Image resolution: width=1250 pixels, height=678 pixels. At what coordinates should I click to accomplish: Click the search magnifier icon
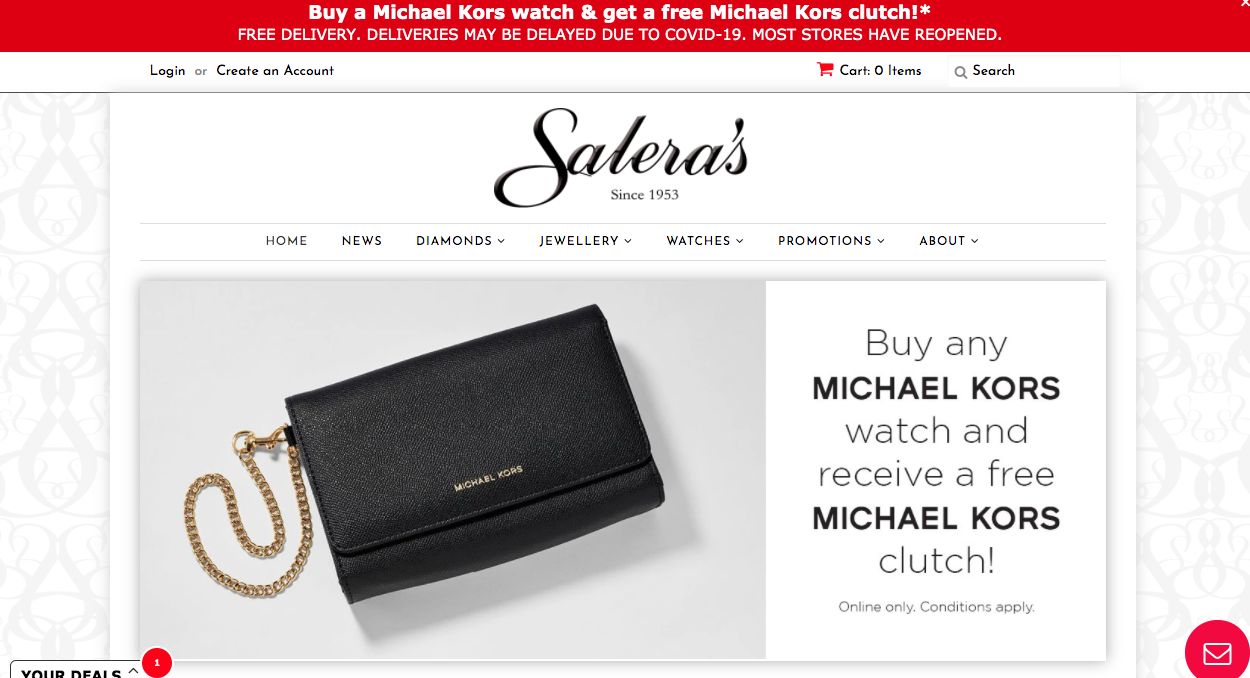(960, 72)
